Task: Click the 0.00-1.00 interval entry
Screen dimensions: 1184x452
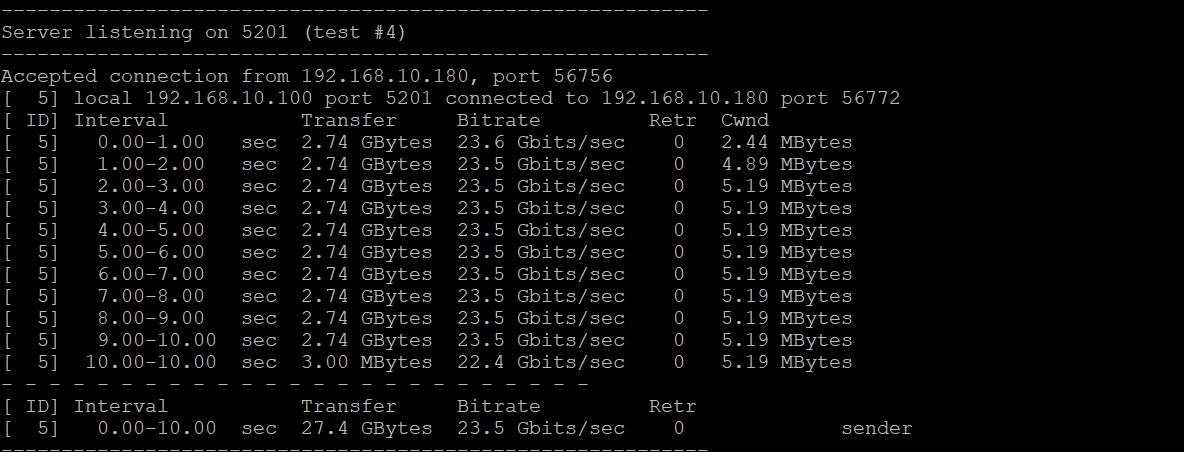Action: [x=150, y=142]
